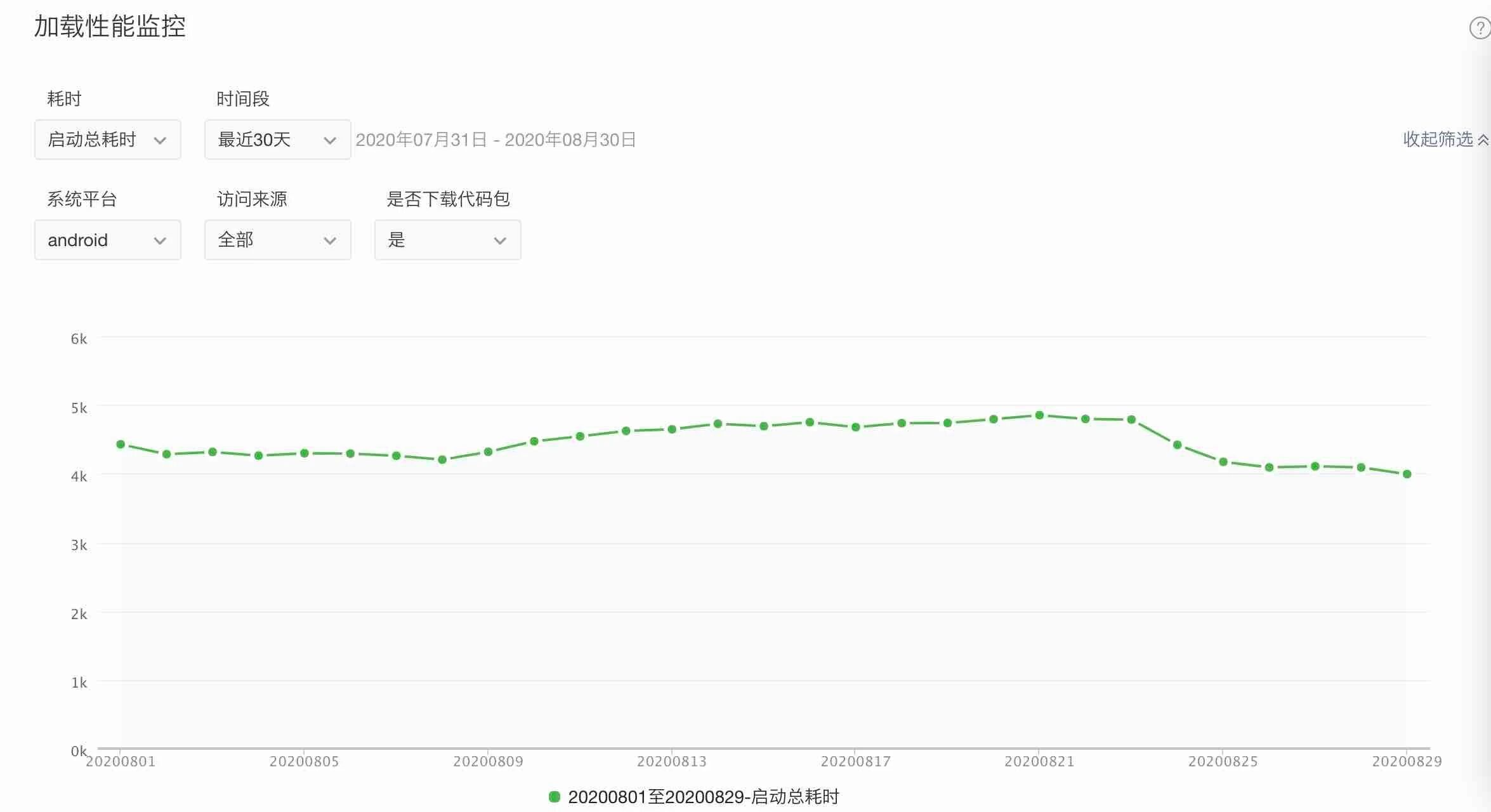Screen dimensions: 1491x812
Task: Click the arrow in the android dropdown
Action: pyautogui.click(x=160, y=240)
